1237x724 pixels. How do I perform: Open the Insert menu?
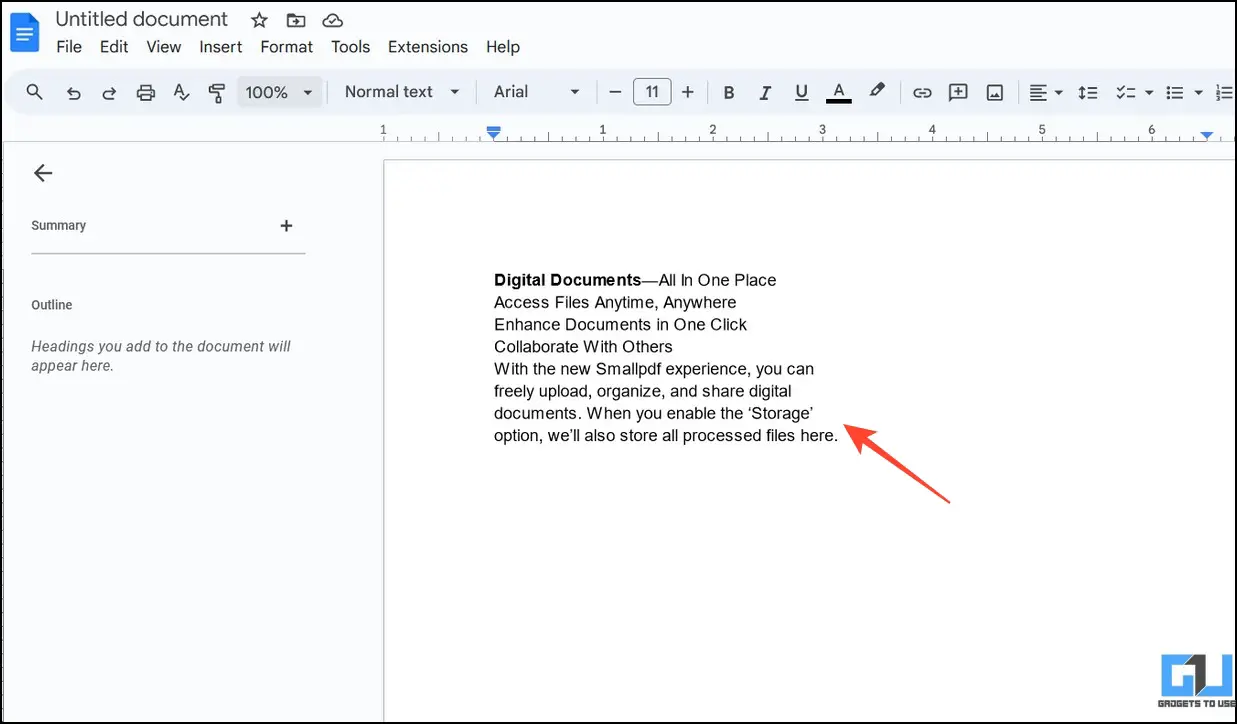point(221,47)
